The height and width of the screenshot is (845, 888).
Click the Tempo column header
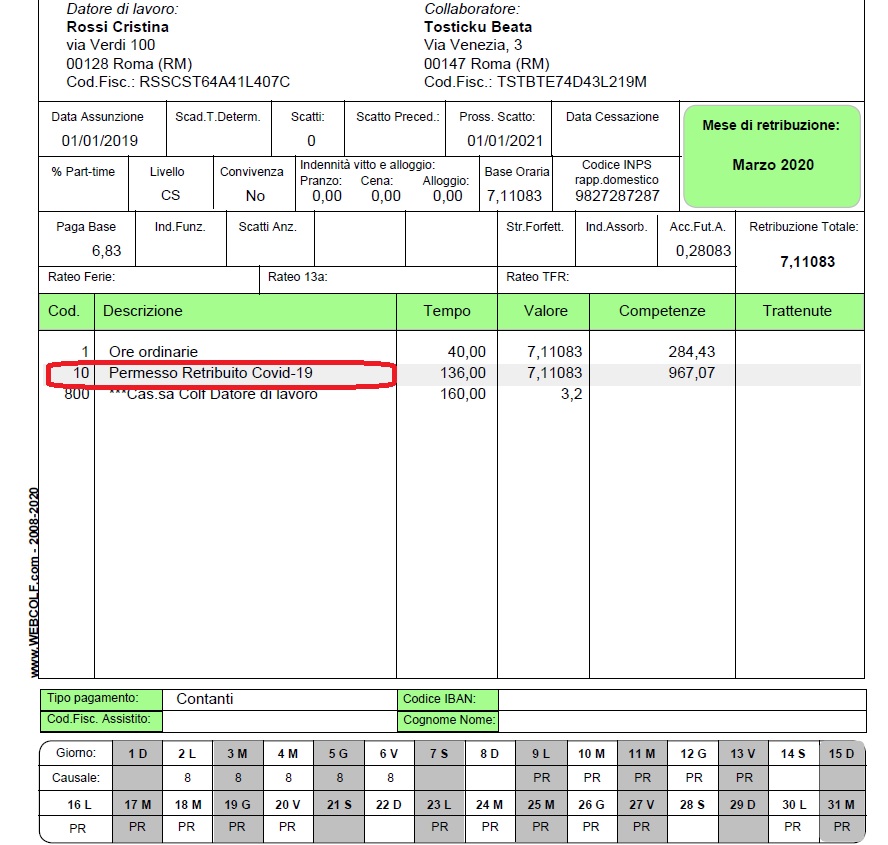[447, 311]
